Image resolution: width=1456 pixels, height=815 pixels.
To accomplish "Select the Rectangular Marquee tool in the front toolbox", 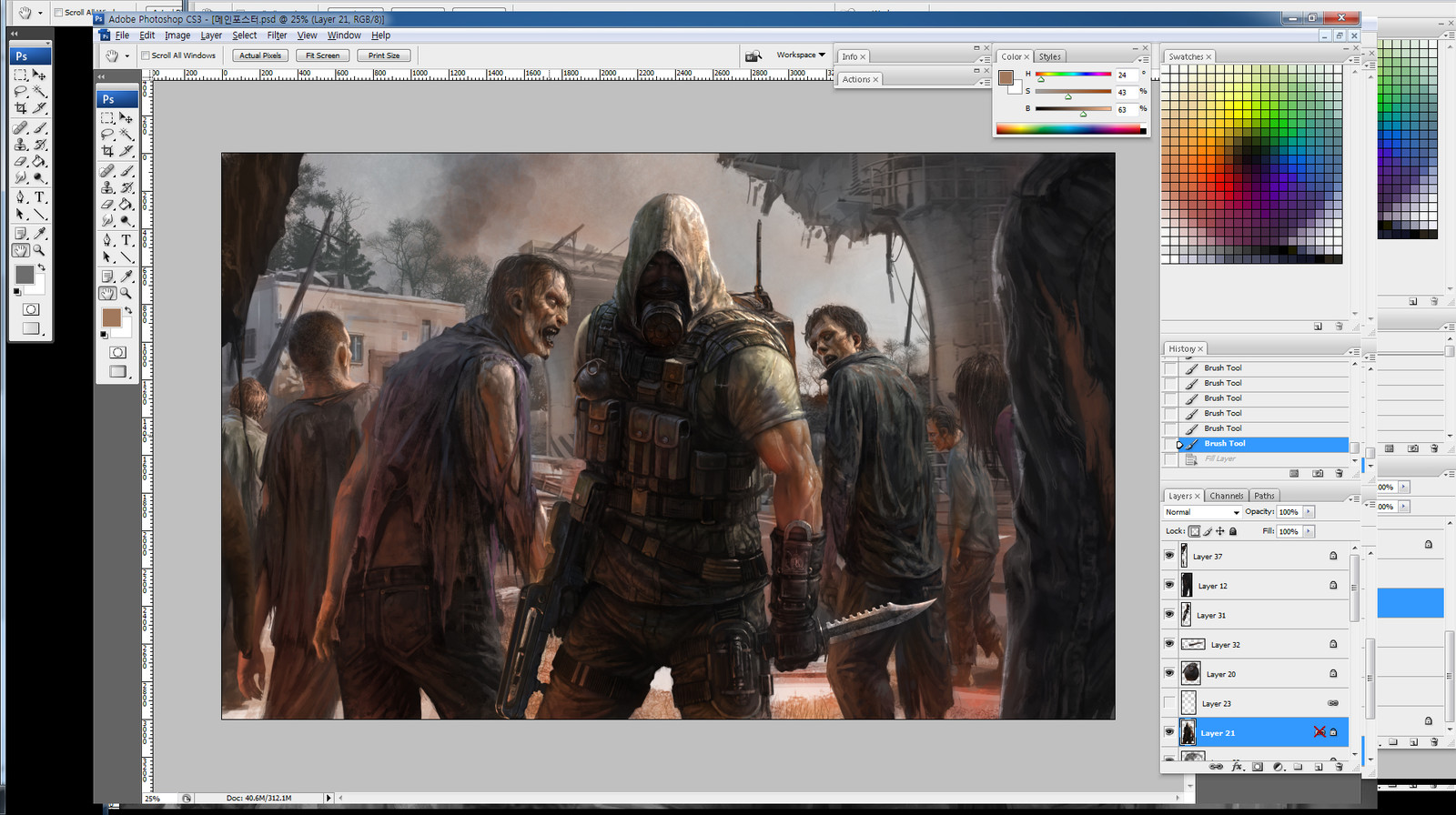I will coord(107,118).
